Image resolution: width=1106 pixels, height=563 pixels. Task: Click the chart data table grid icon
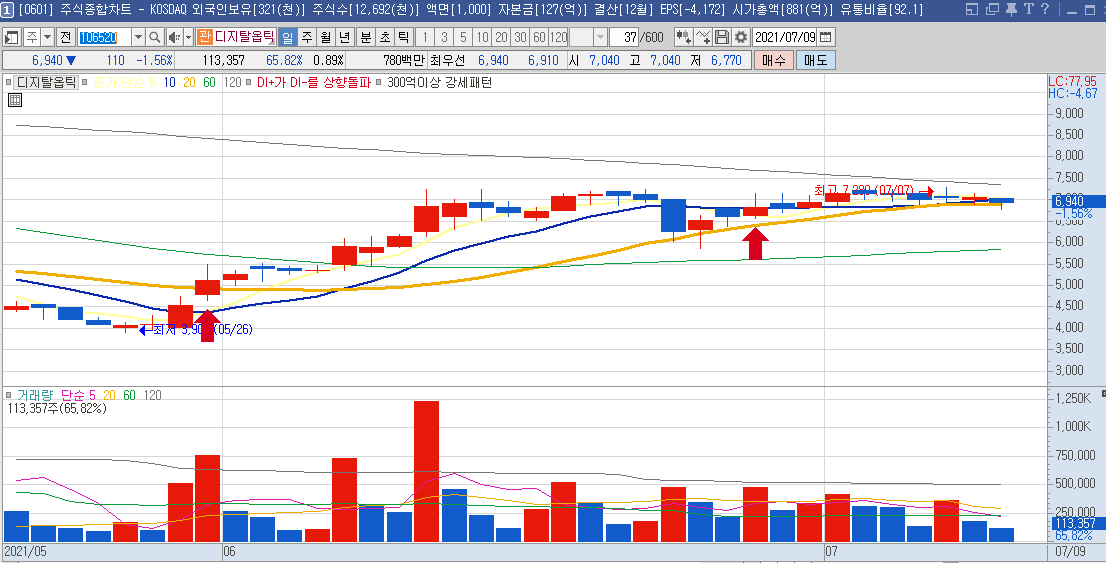click(15, 101)
